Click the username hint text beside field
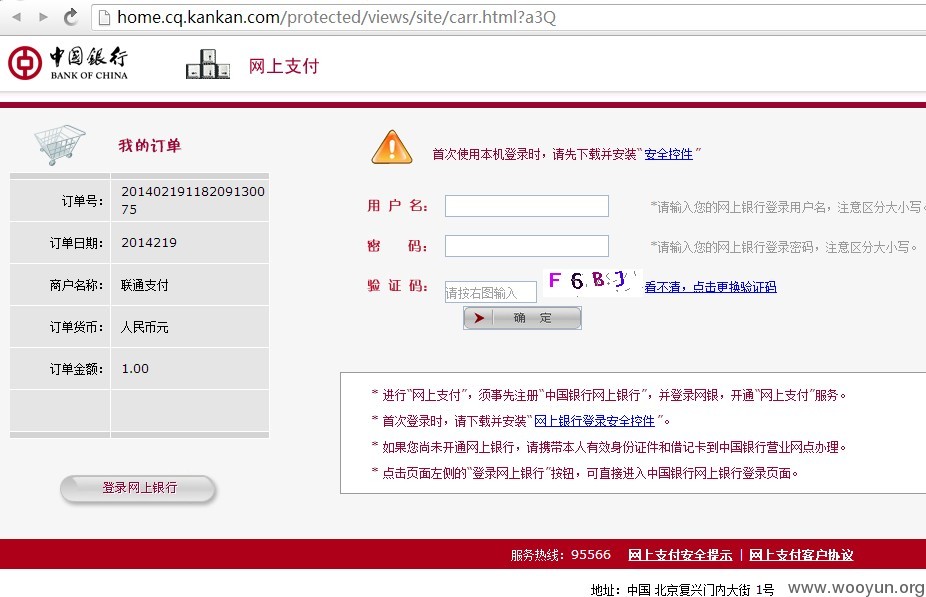 click(x=787, y=207)
